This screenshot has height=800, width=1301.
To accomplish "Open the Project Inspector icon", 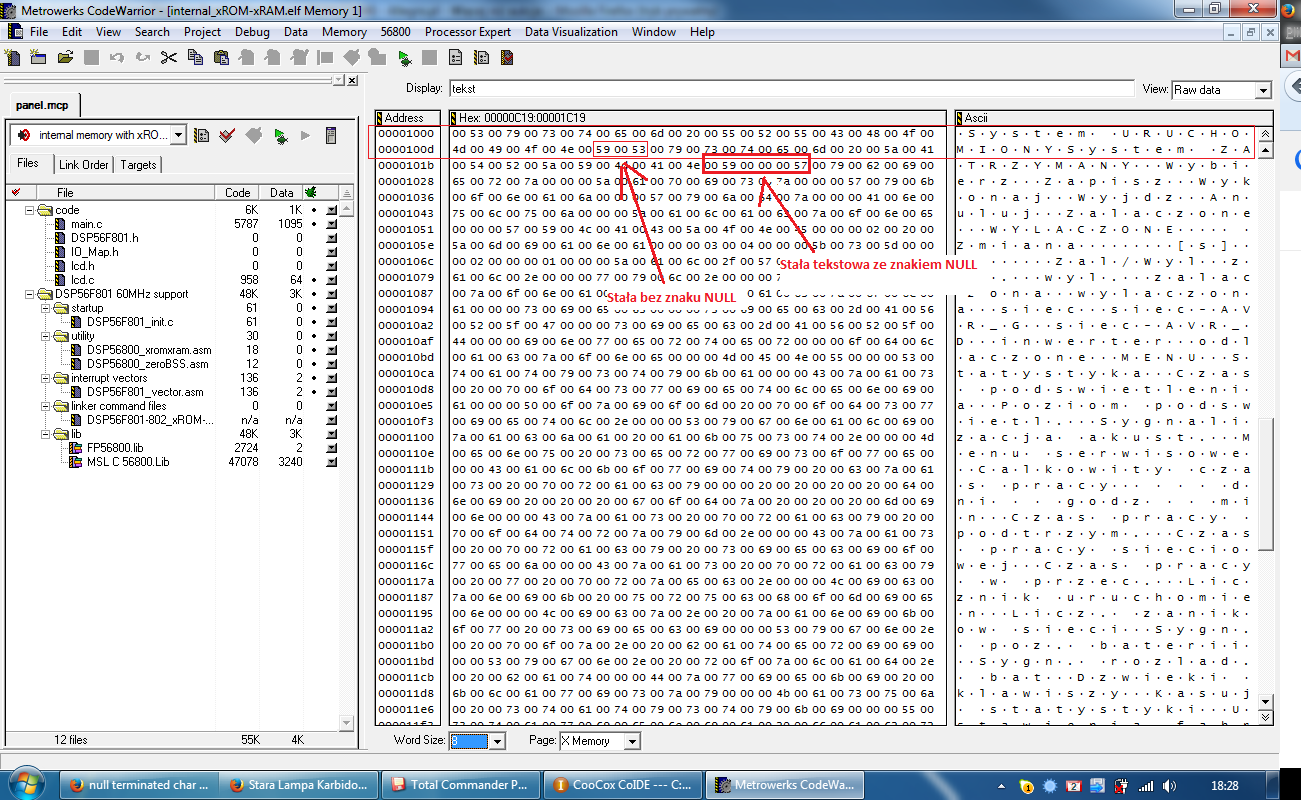I will tap(331, 135).
